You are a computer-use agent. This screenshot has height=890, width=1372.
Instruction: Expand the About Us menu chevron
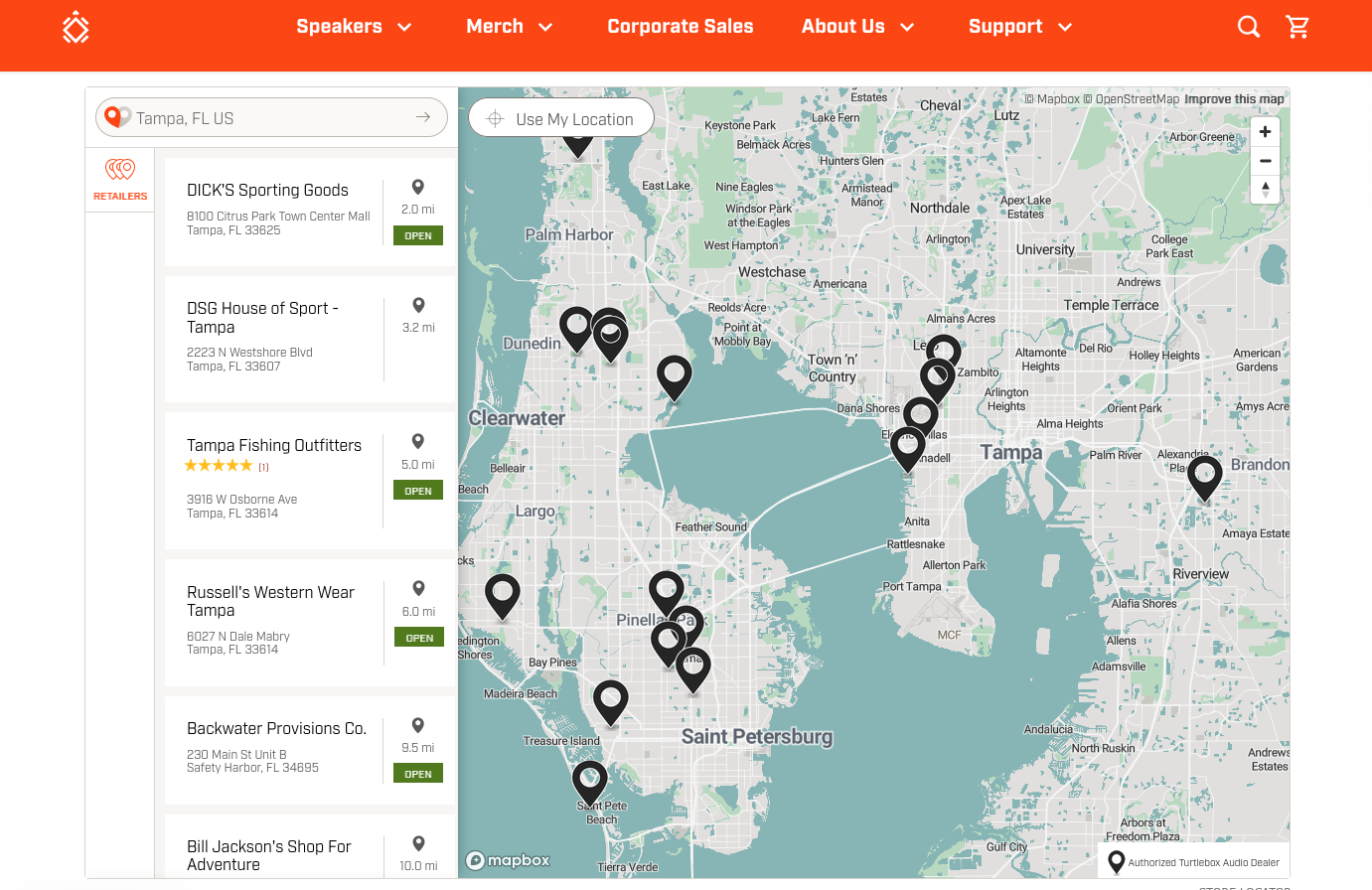[907, 27]
